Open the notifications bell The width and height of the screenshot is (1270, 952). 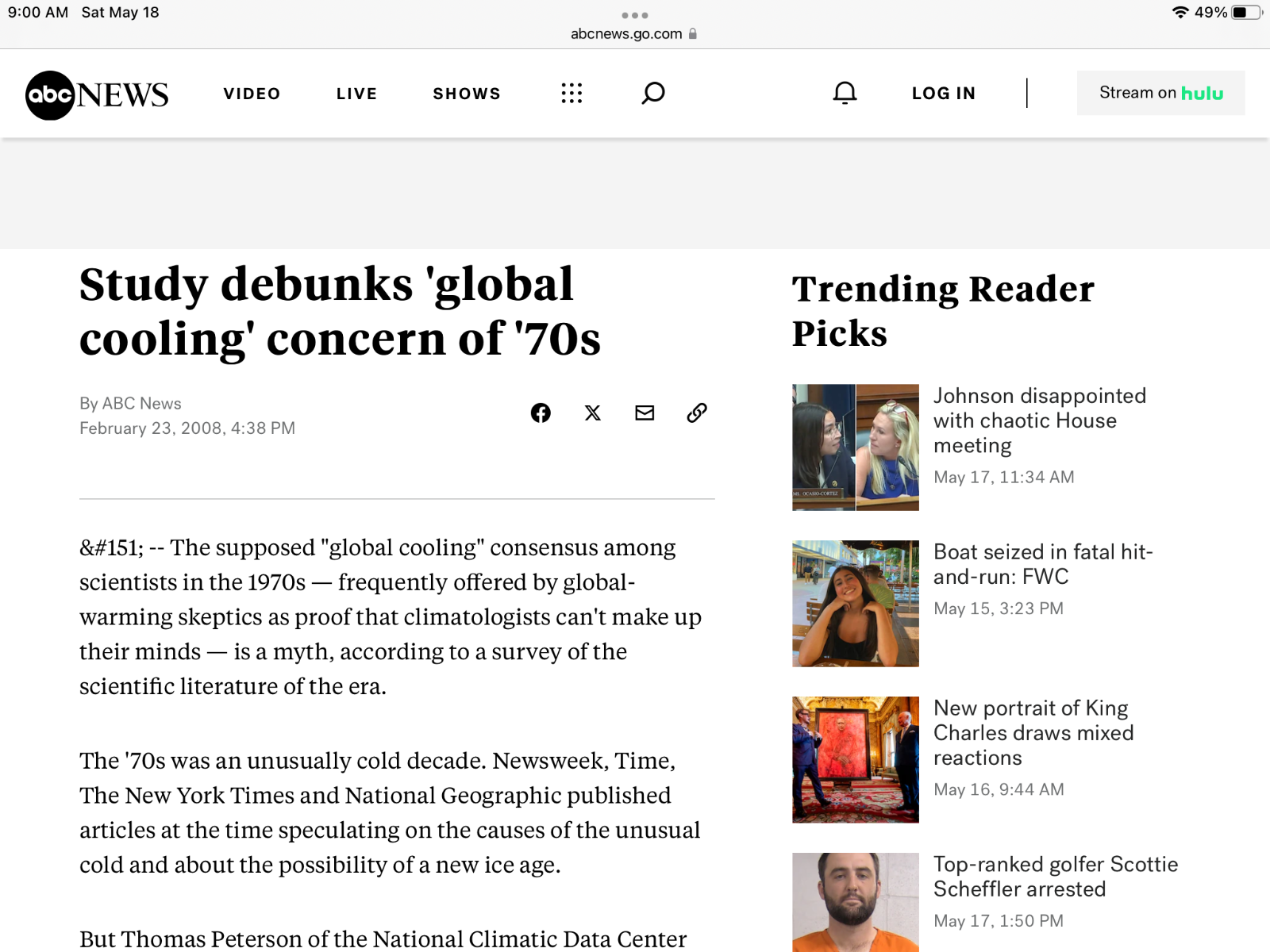845,93
